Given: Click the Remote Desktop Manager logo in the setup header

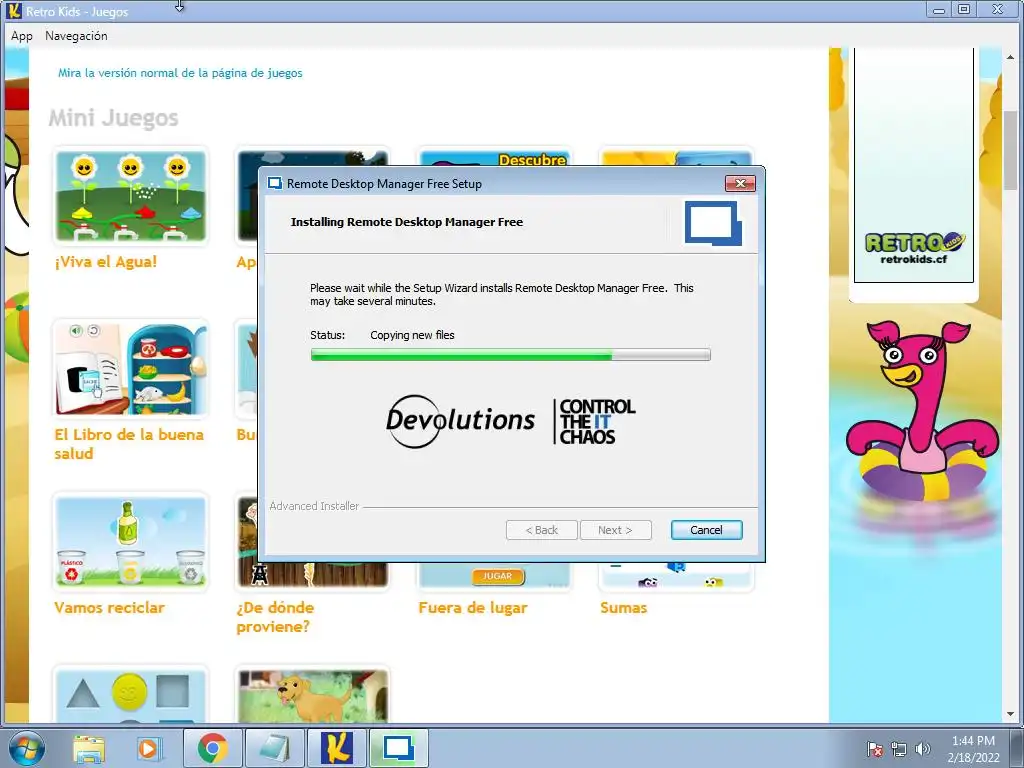Looking at the screenshot, I should 713,223.
